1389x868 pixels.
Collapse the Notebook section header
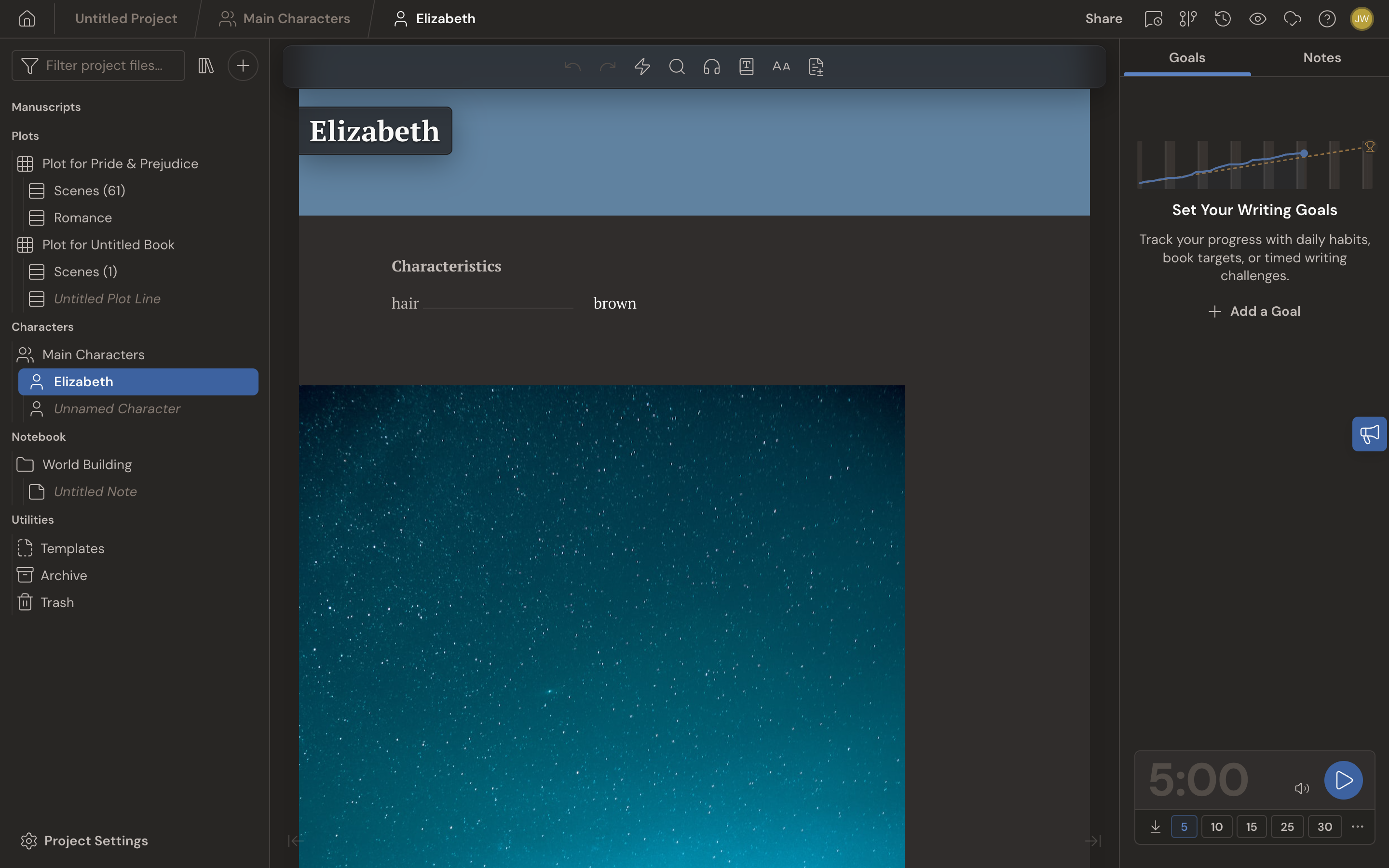point(39,437)
